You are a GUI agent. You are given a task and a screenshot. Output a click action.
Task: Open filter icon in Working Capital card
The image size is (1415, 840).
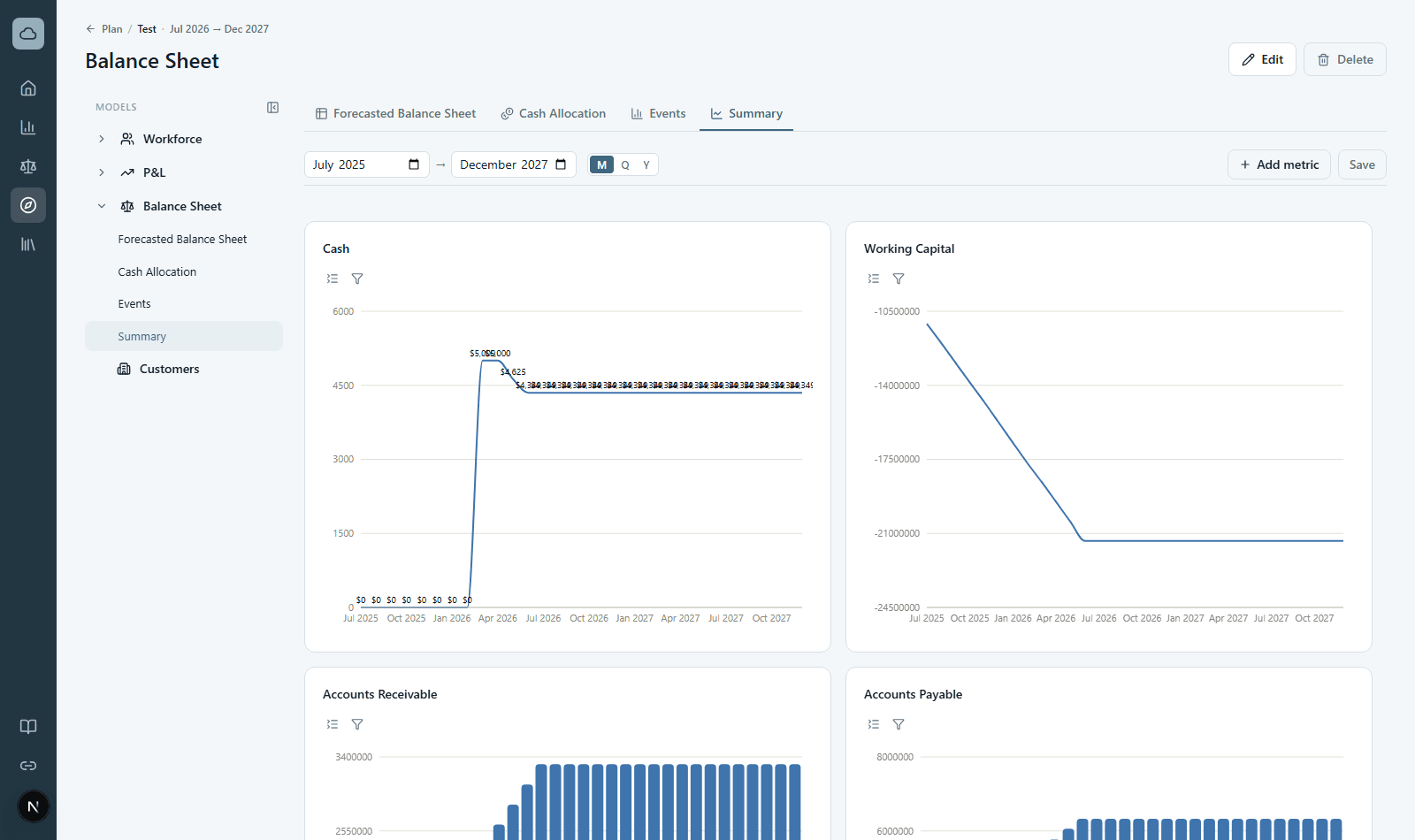click(899, 279)
